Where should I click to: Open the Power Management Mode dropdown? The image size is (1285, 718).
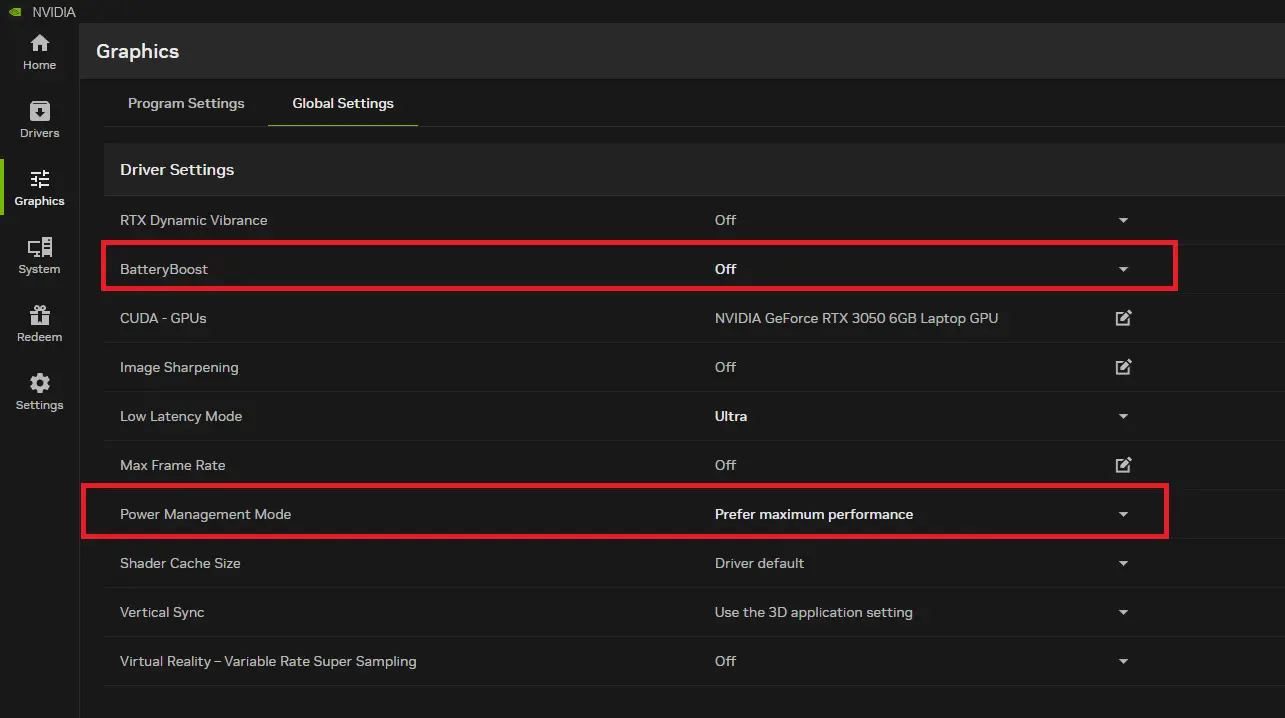[1123, 514]
